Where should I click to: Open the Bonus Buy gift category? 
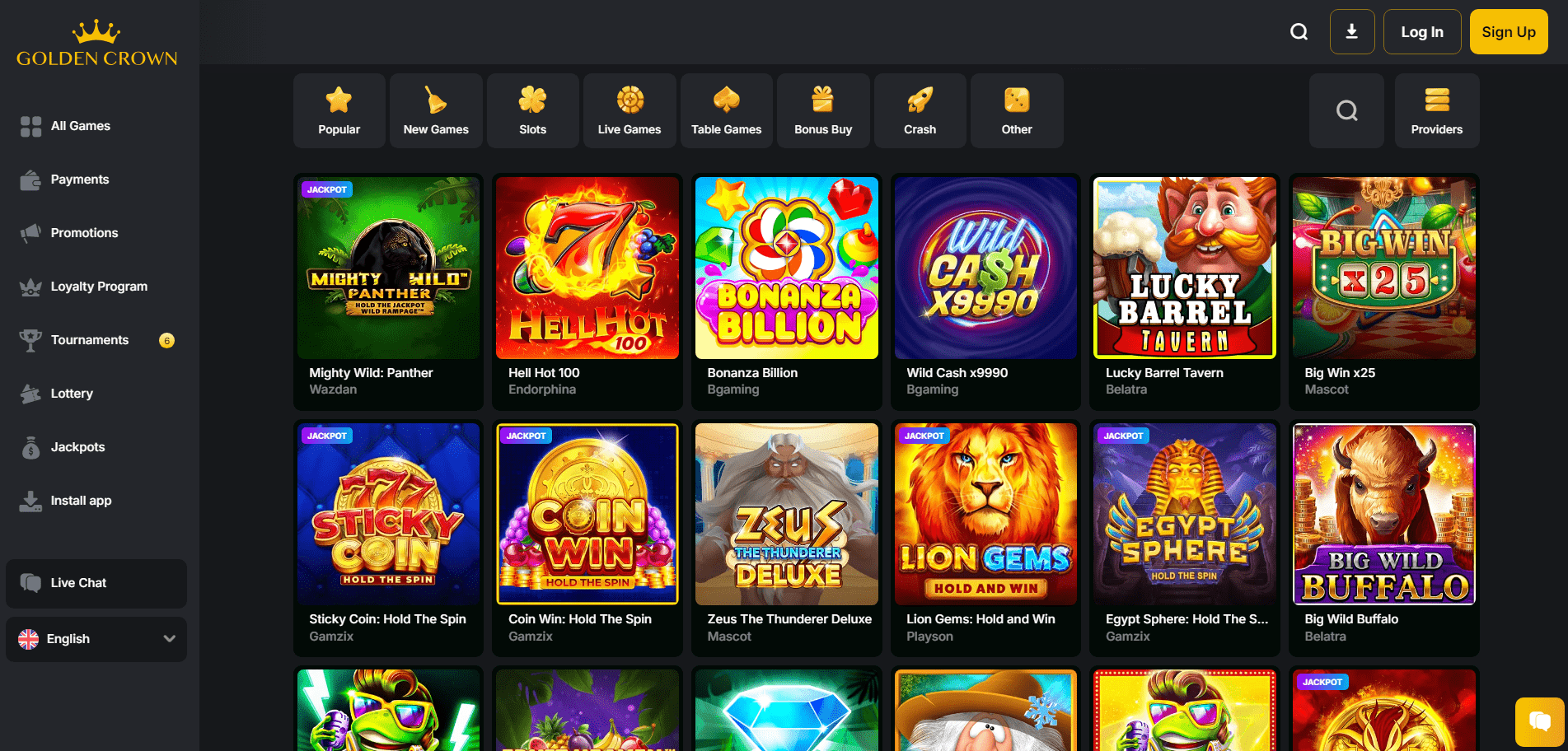click(x=823, y=110)
